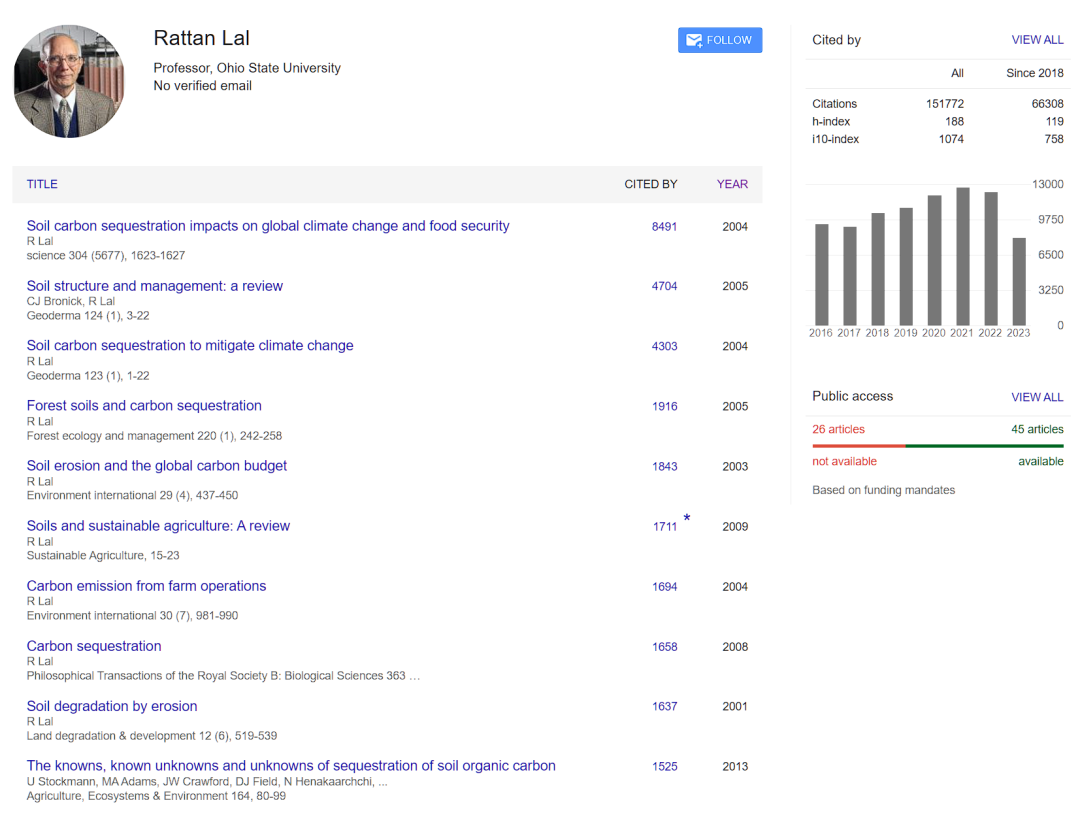The image size is (1080, 813).
Task: Click the Follow button with envelope icon
Action: click(719, 40)
